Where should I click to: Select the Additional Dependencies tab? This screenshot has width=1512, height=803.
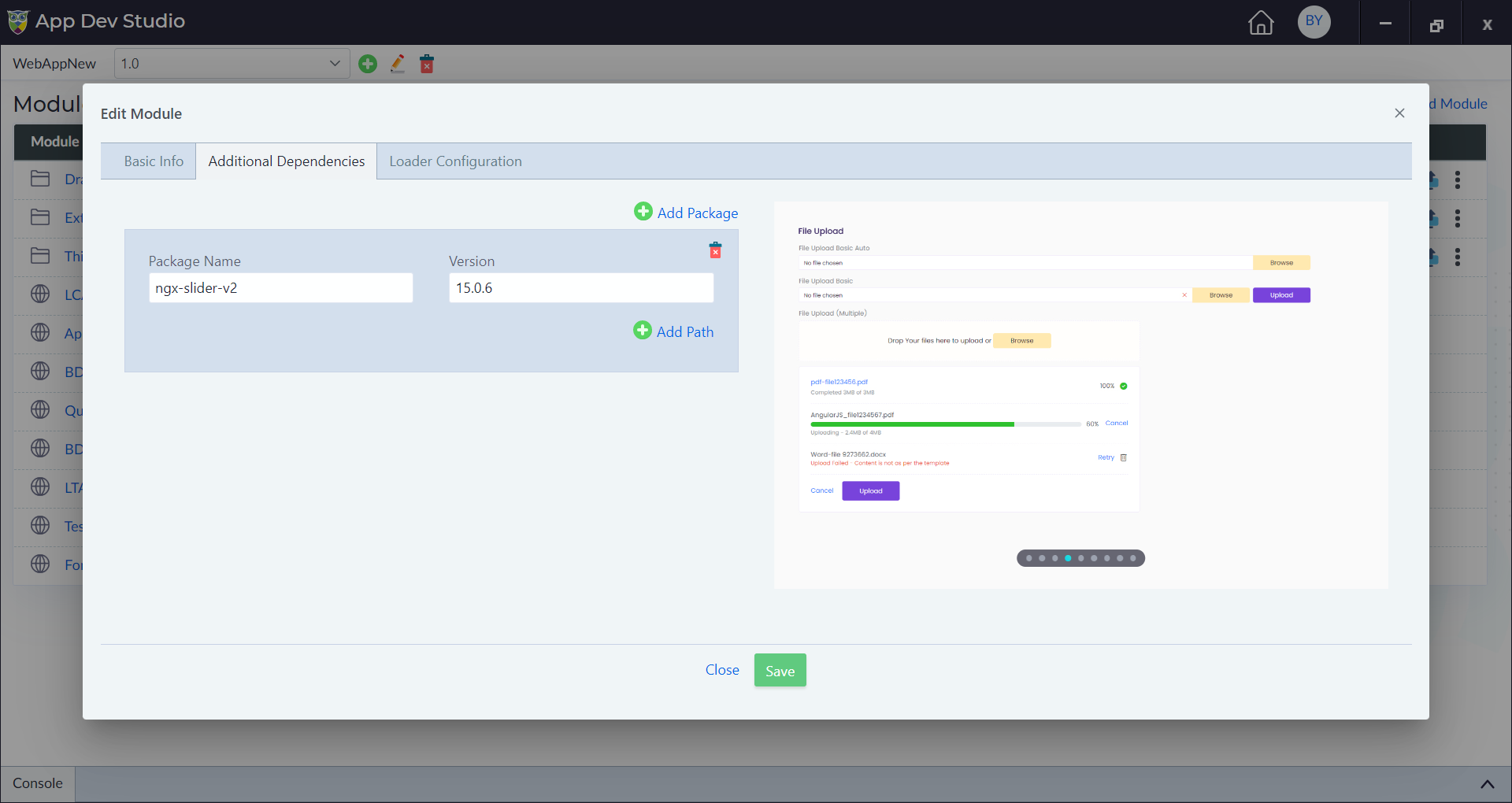click(287, 161)
